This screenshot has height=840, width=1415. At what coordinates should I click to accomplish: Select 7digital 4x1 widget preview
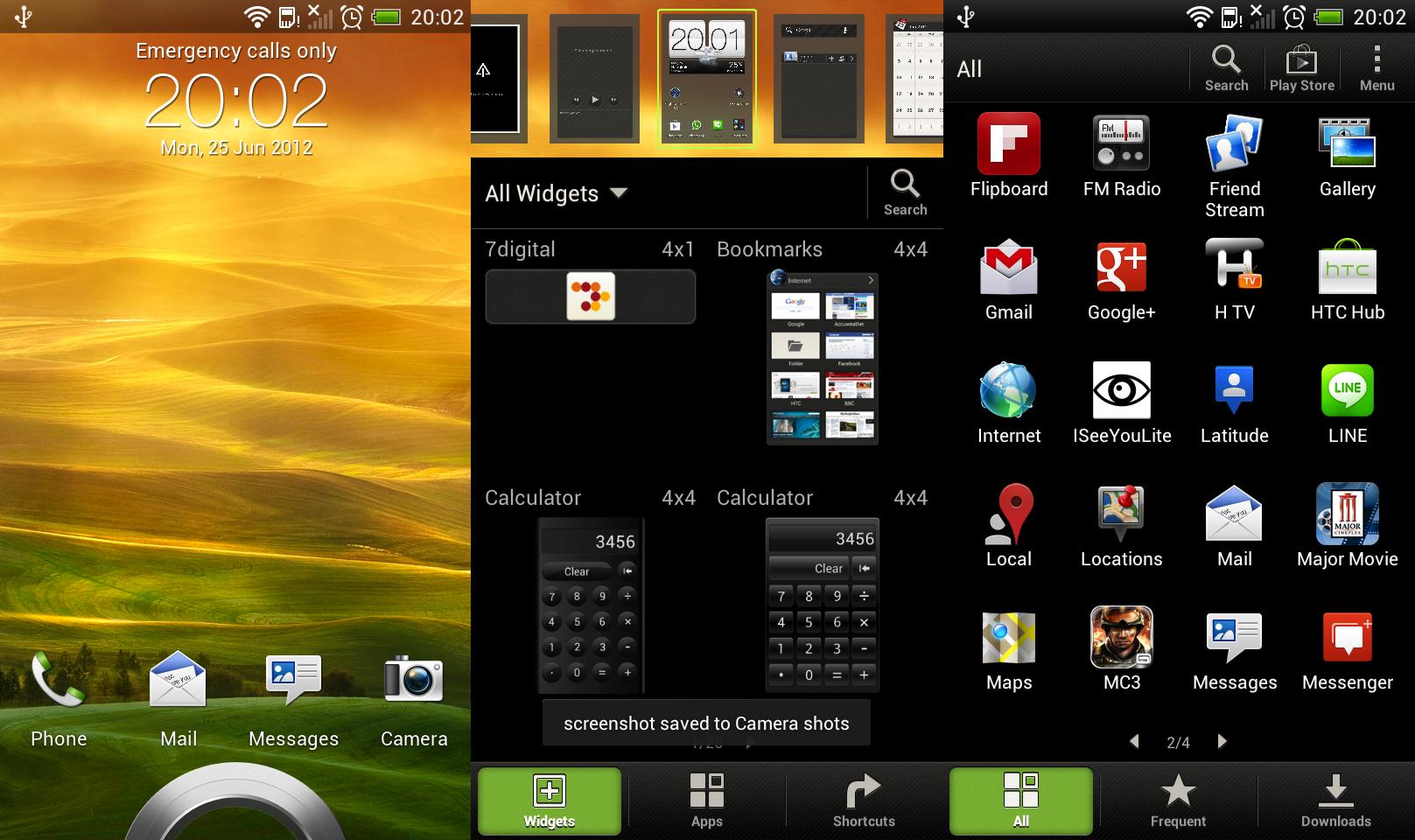[x=591, y=297]
